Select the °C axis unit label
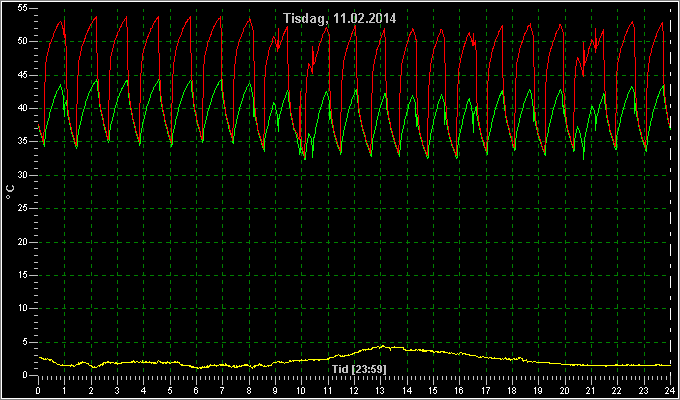680x400 pixels. [x=10, y=191]
